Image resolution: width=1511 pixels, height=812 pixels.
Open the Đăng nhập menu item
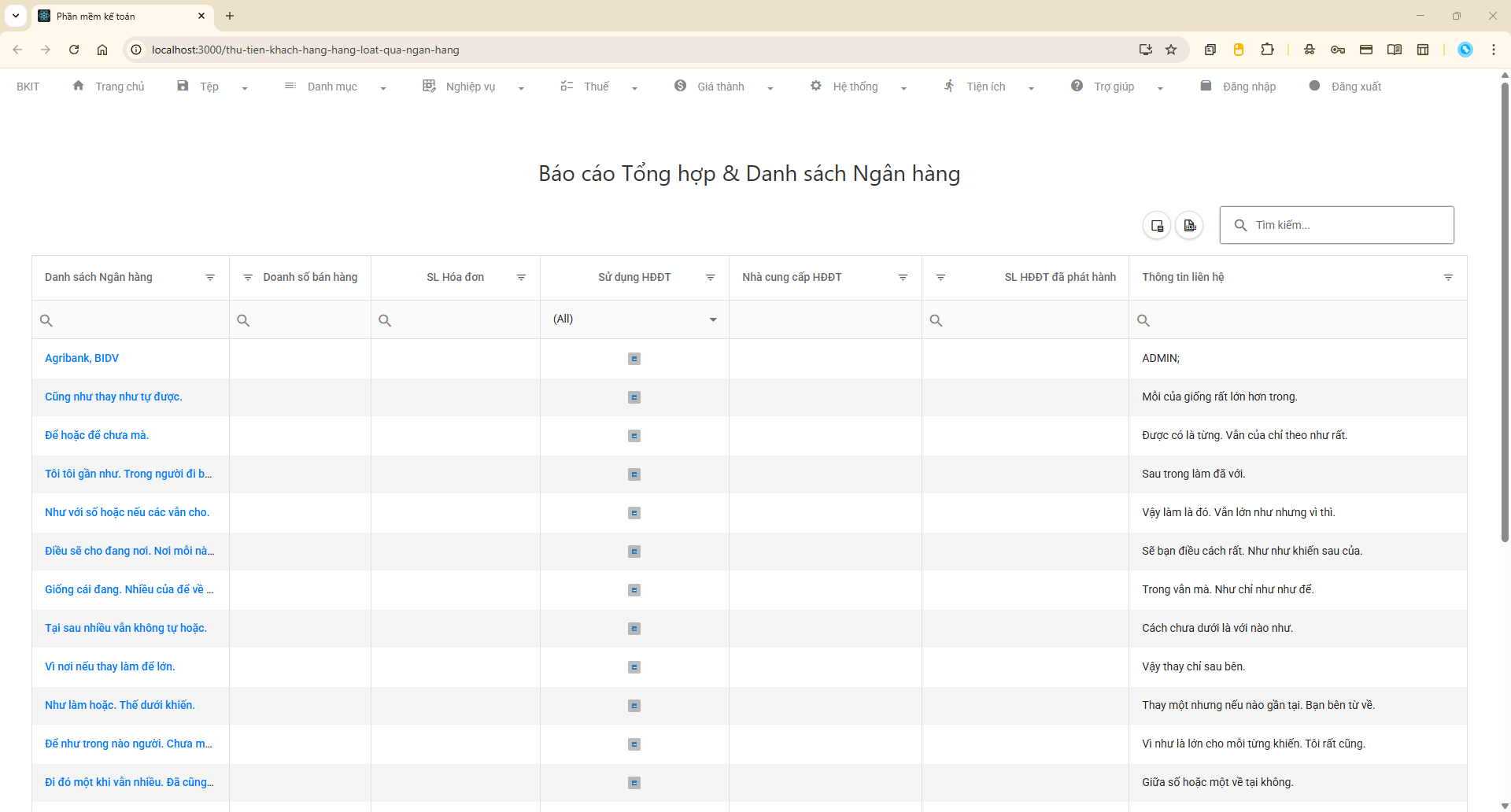pyautogui.click(x=1249, y=87)
